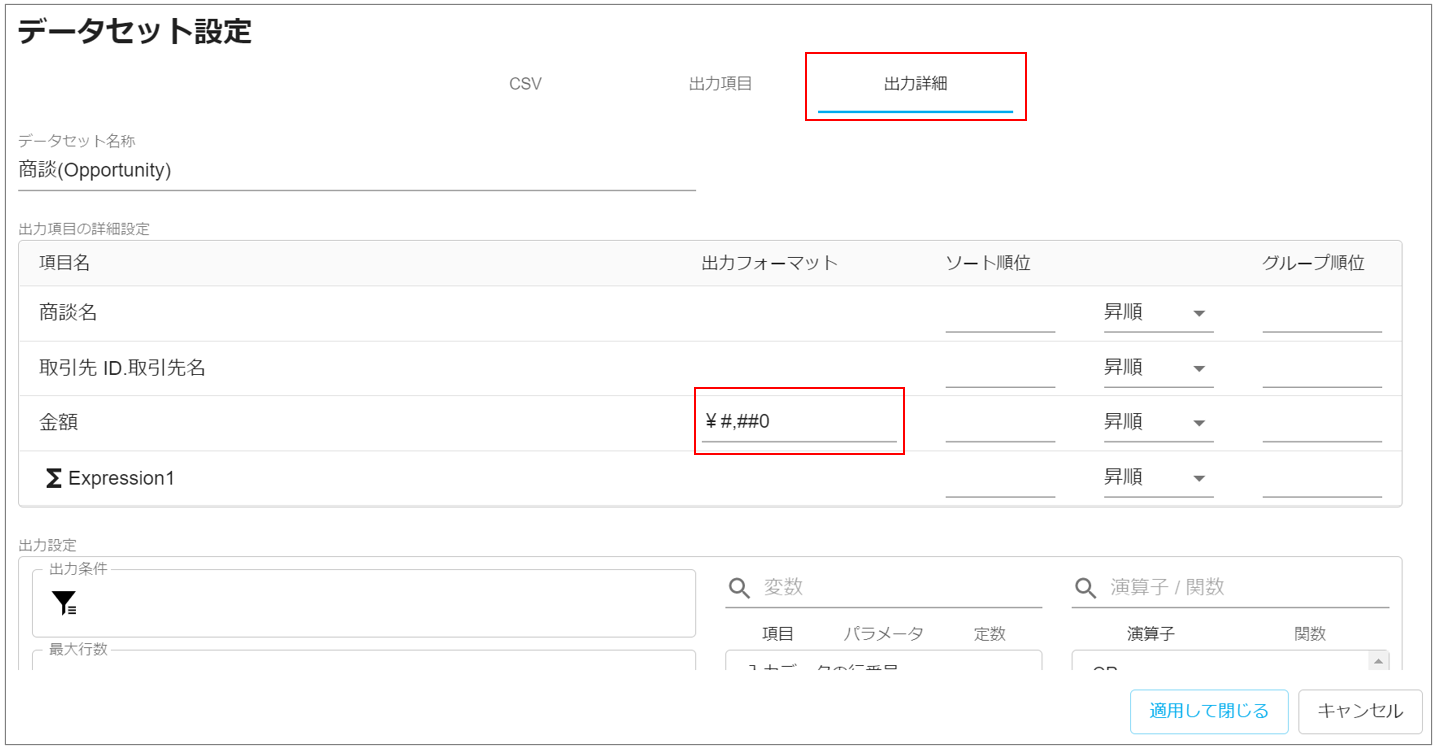Open the パラメータ tab in variables panel
This screenshot has height=750, width=1438.
coord(883,634)
